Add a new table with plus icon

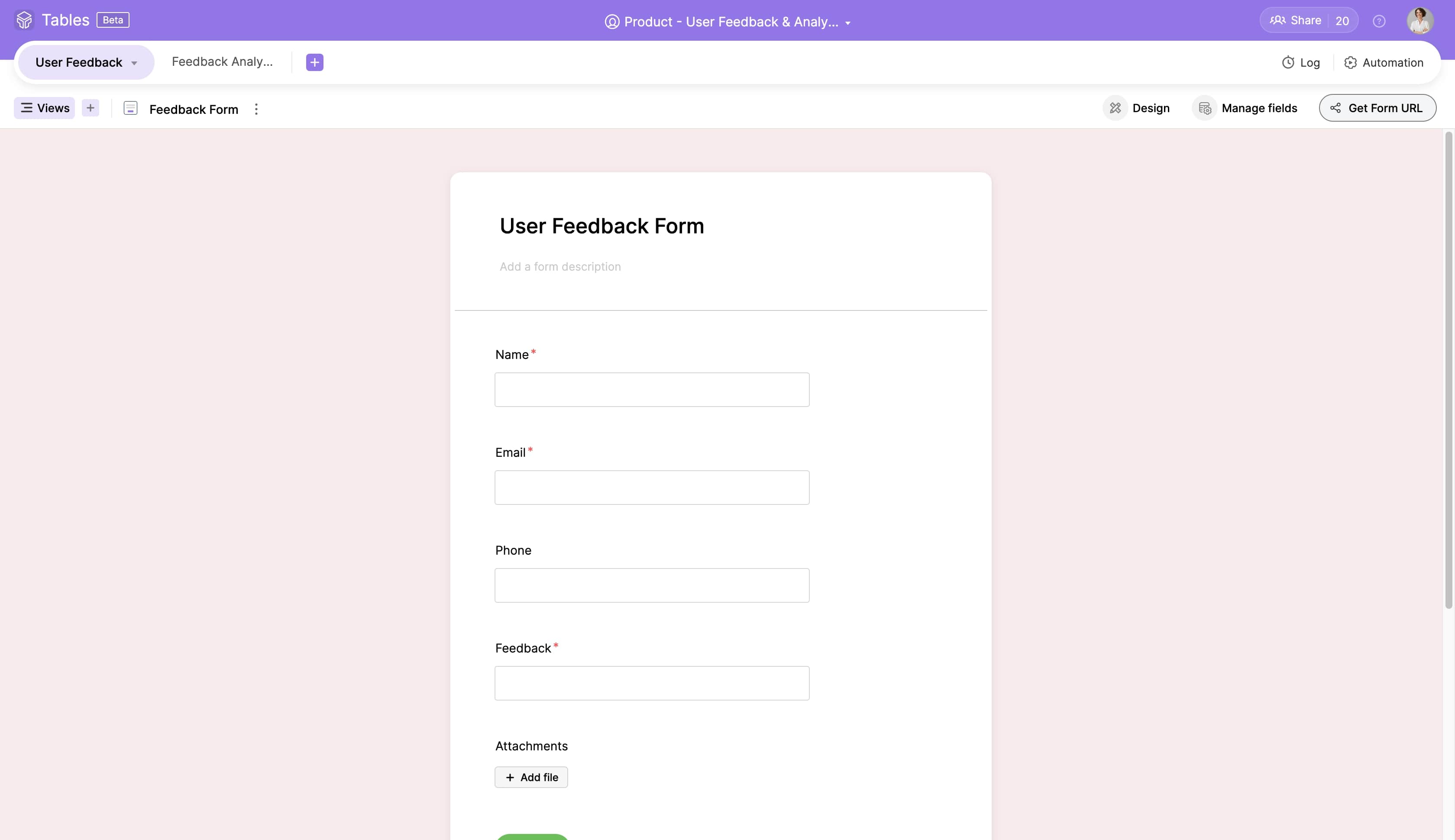tap(314, 62)
